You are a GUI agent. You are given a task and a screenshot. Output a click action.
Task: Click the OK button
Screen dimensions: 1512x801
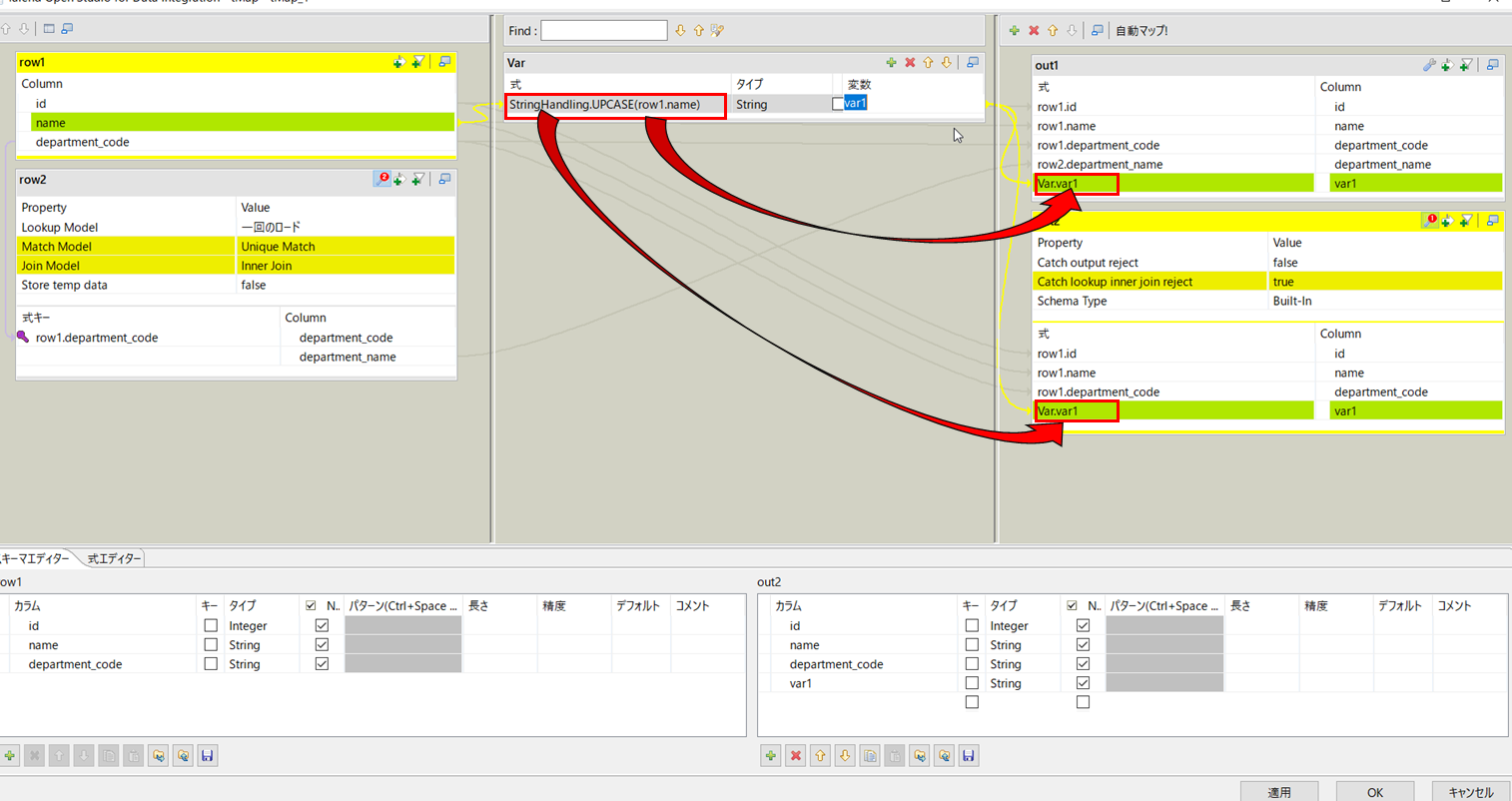pos(1375,792)
